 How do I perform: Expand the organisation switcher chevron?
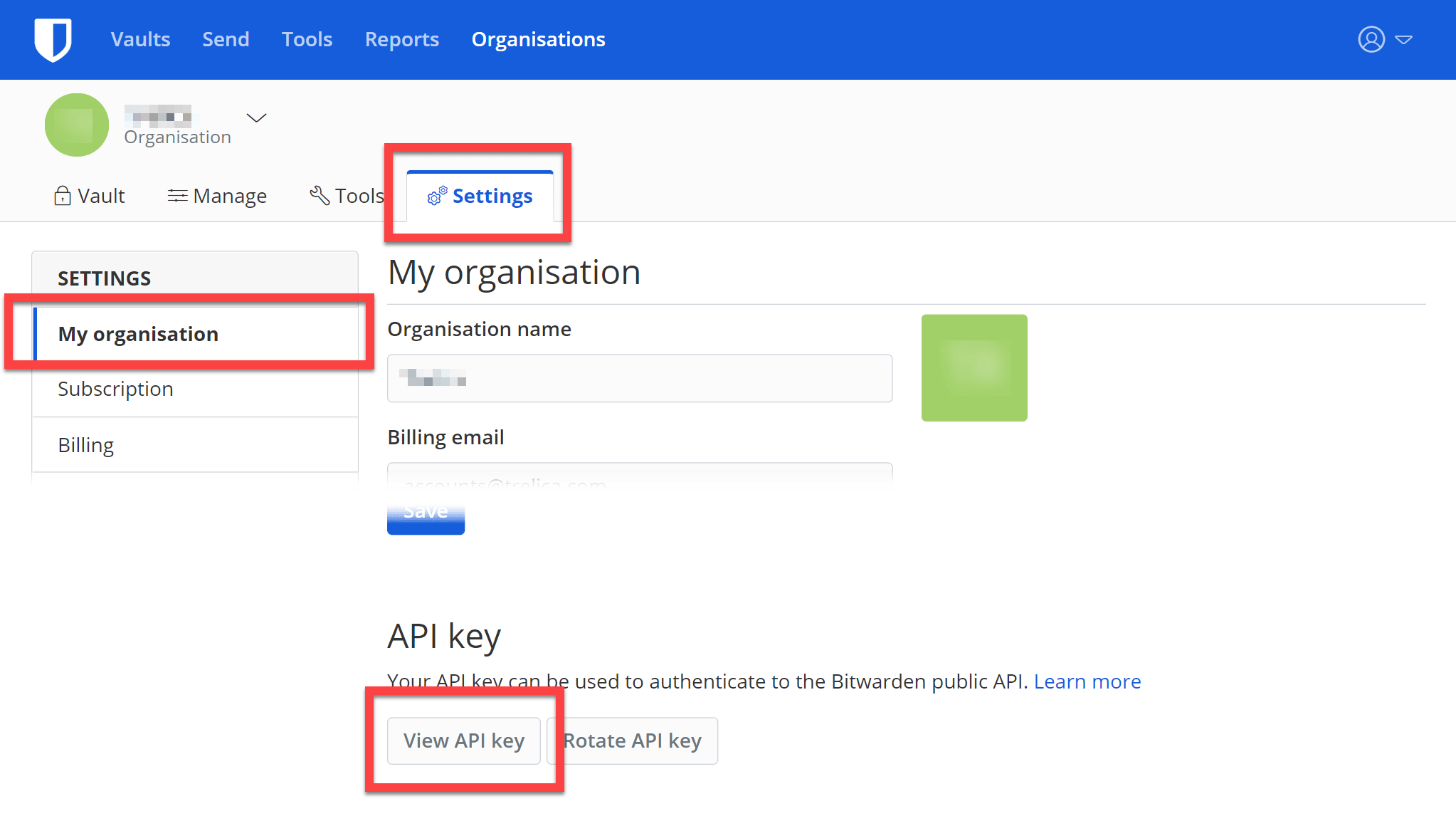(256, 117)
